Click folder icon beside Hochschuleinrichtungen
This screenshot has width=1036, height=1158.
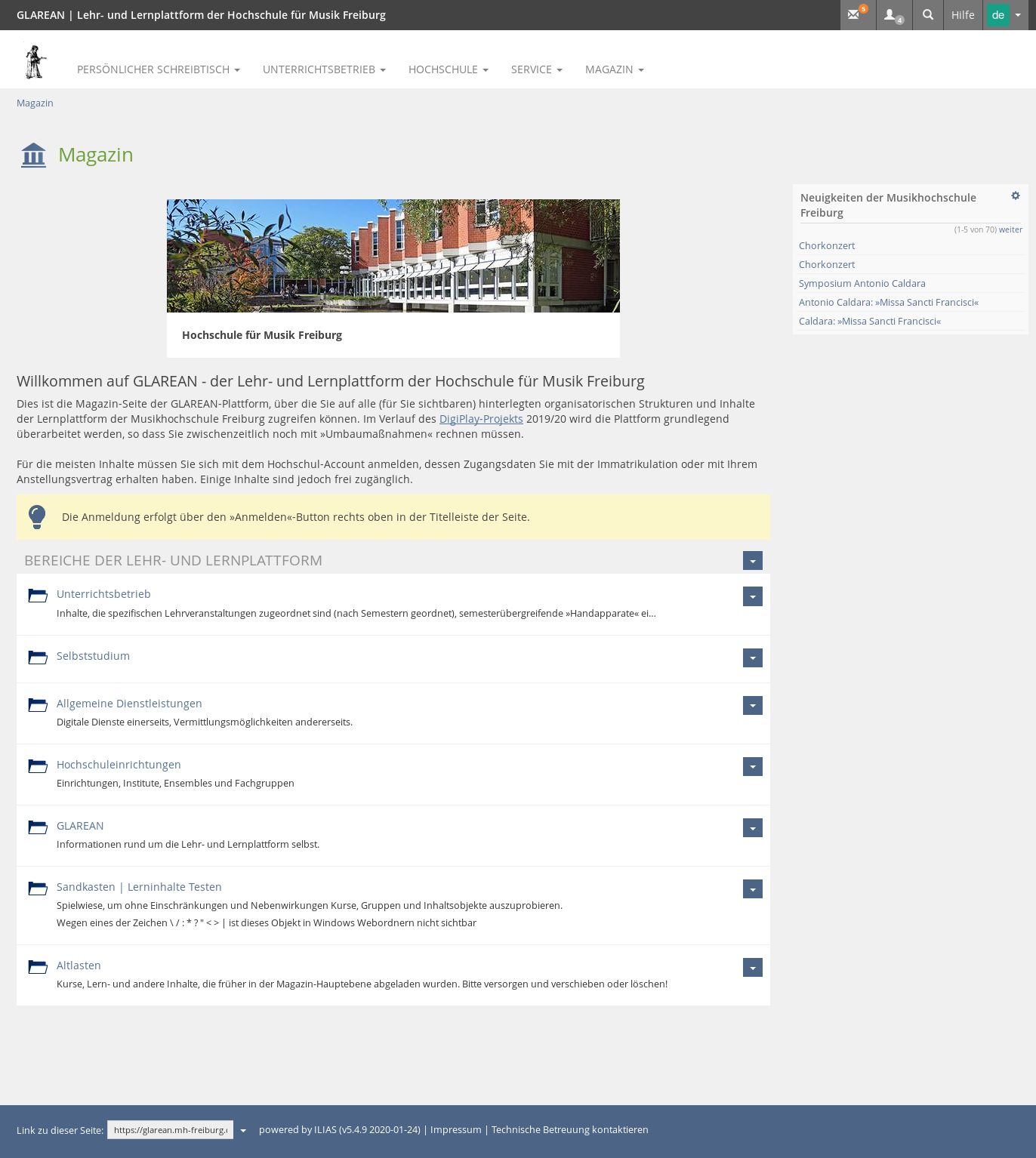pyautogui.click(x=38, y=766)
